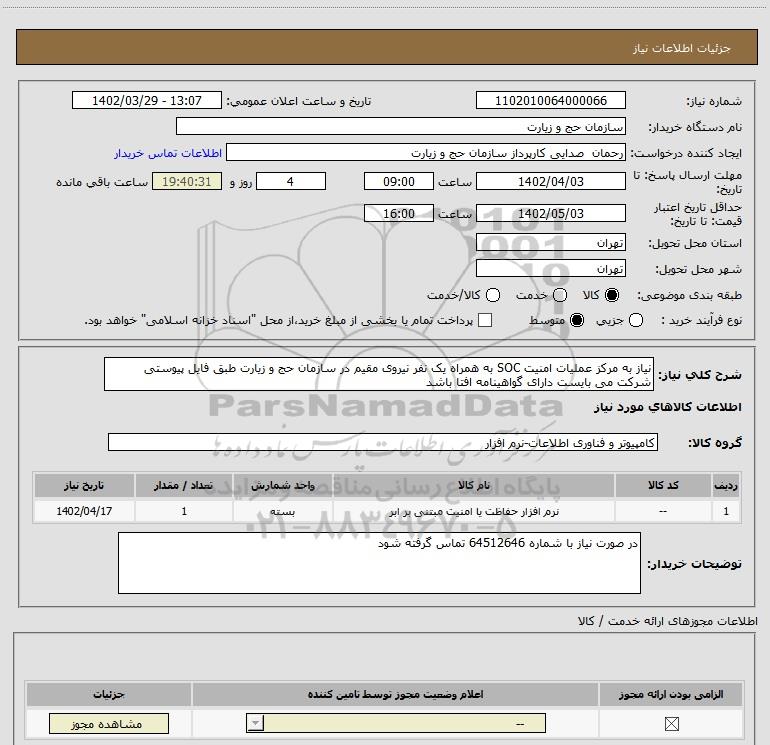Image resolution: width=770 pixels, height=745 pixels.
Task: Select the کالا radio button
Action: [612, 295]
